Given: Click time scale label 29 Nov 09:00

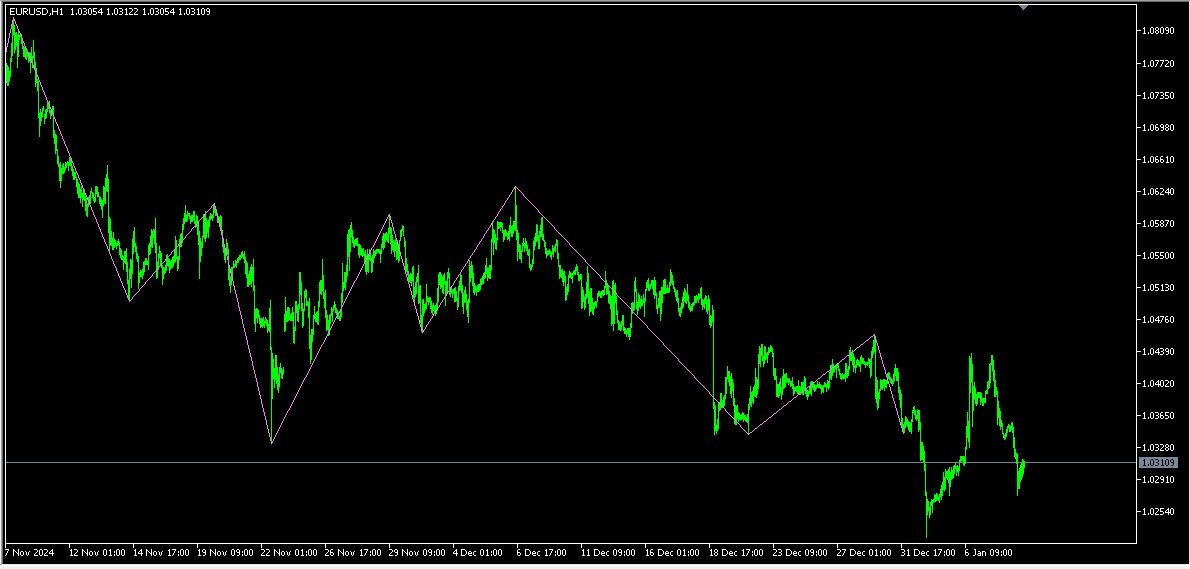Looking at the screenshot, I should coord(417,552).
